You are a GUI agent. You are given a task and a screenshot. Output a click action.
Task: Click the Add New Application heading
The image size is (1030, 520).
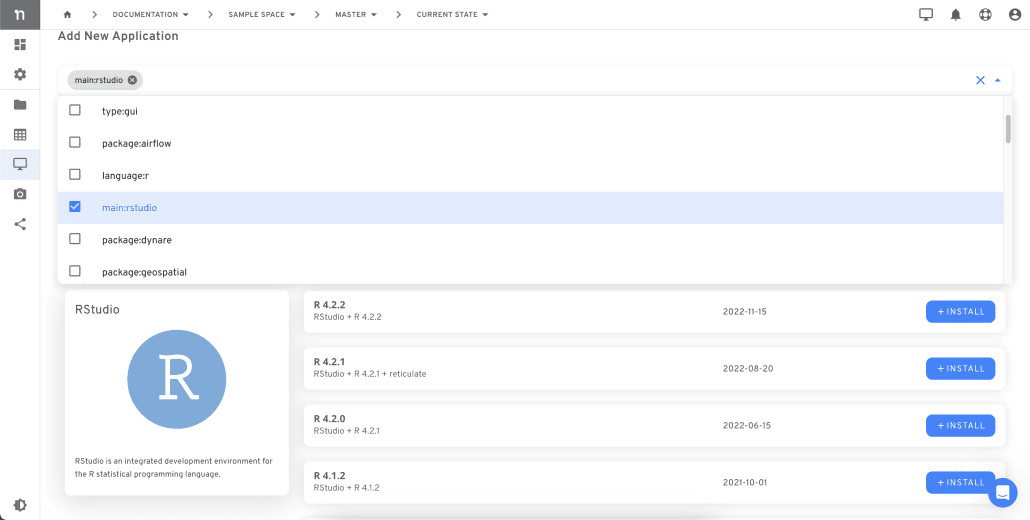tap(118, 36)
